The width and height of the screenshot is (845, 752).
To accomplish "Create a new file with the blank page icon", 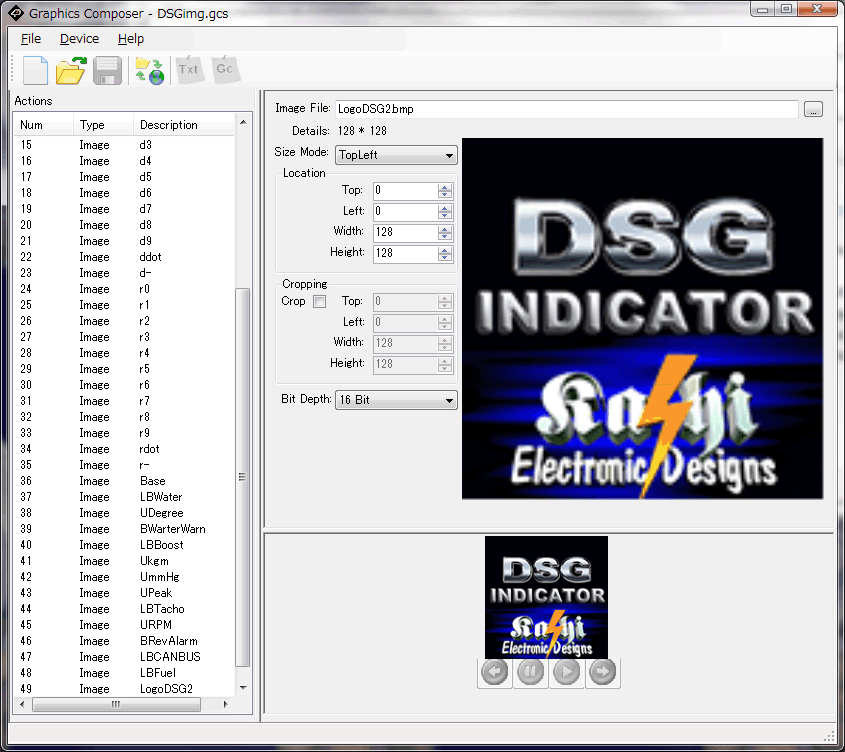I will click(36, 70).
